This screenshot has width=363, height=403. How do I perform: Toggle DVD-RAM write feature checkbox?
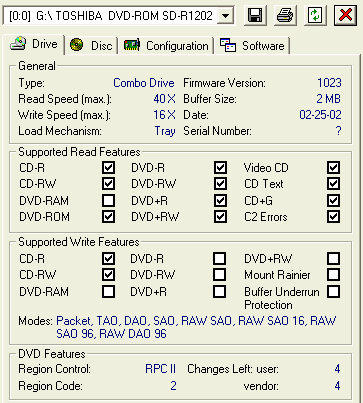click(x=108, y=292)
